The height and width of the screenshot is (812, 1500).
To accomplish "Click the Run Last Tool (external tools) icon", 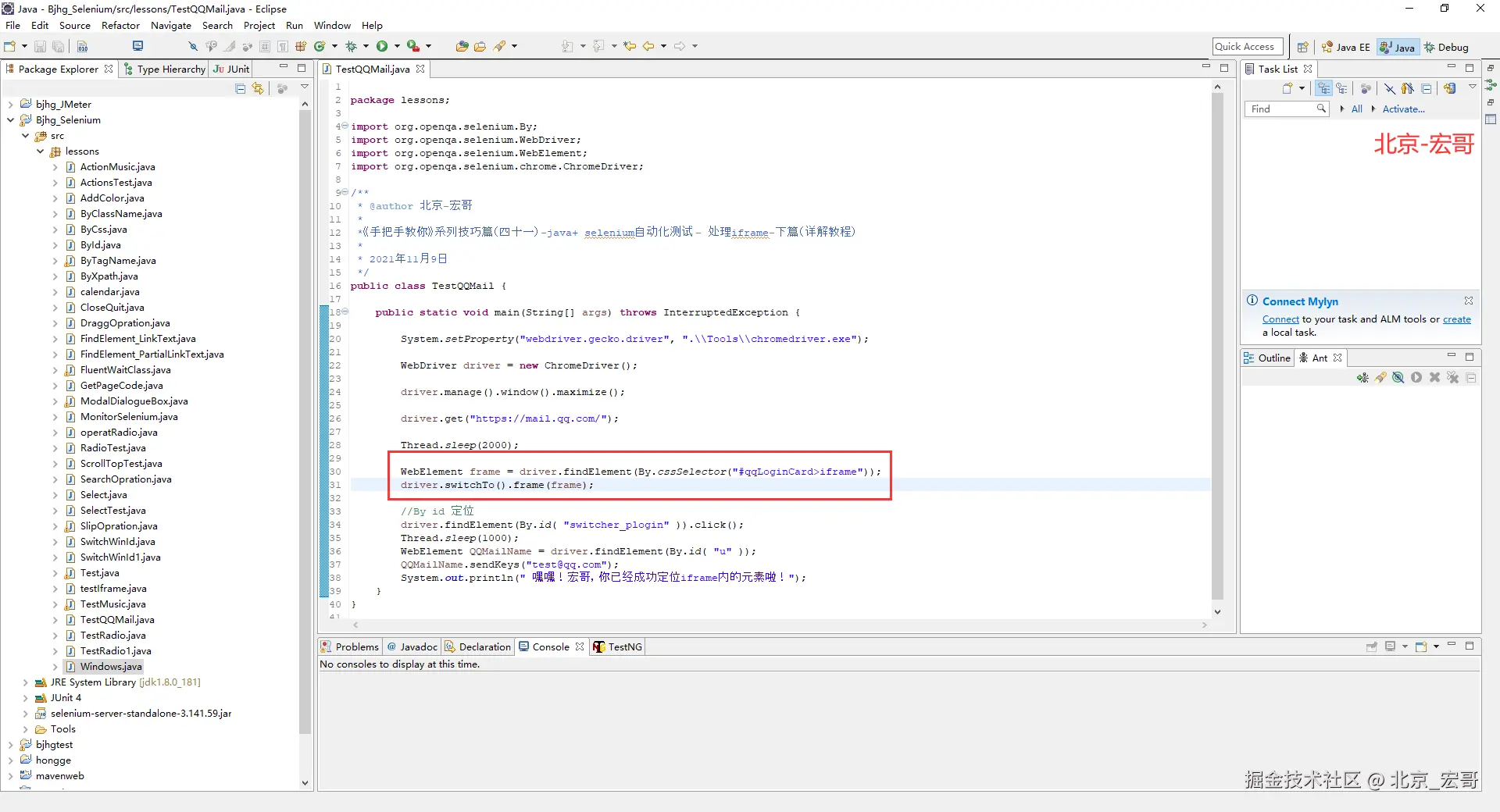I will [413, 47].
